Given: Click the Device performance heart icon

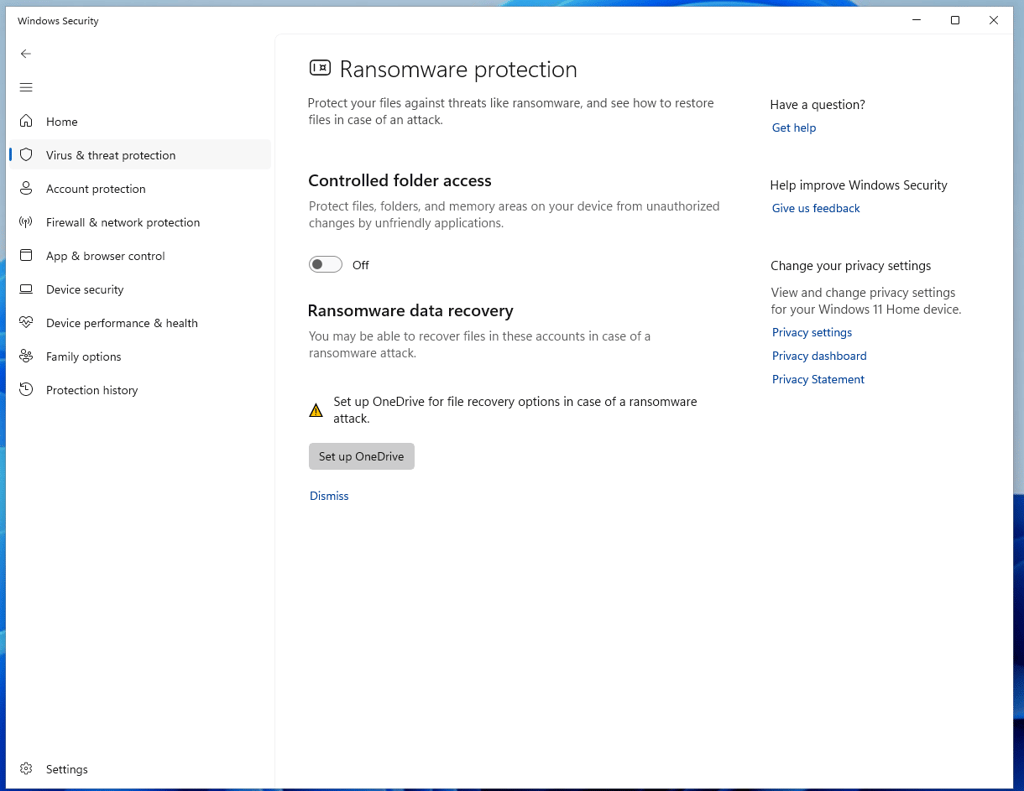Looking at the screenshot, I should tap(26, 322).
